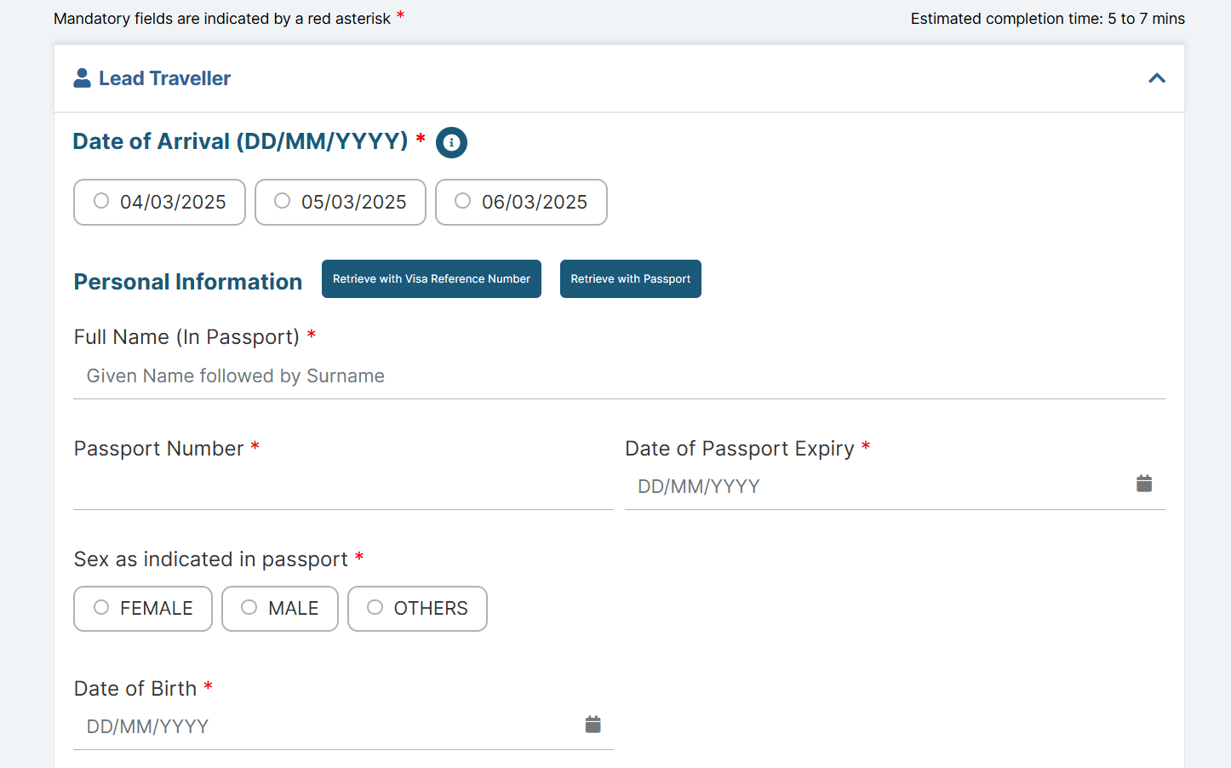Viewport: 1231px width, 768px height.
Task: Click into the Passport Number field
Action: click(342, 487)
